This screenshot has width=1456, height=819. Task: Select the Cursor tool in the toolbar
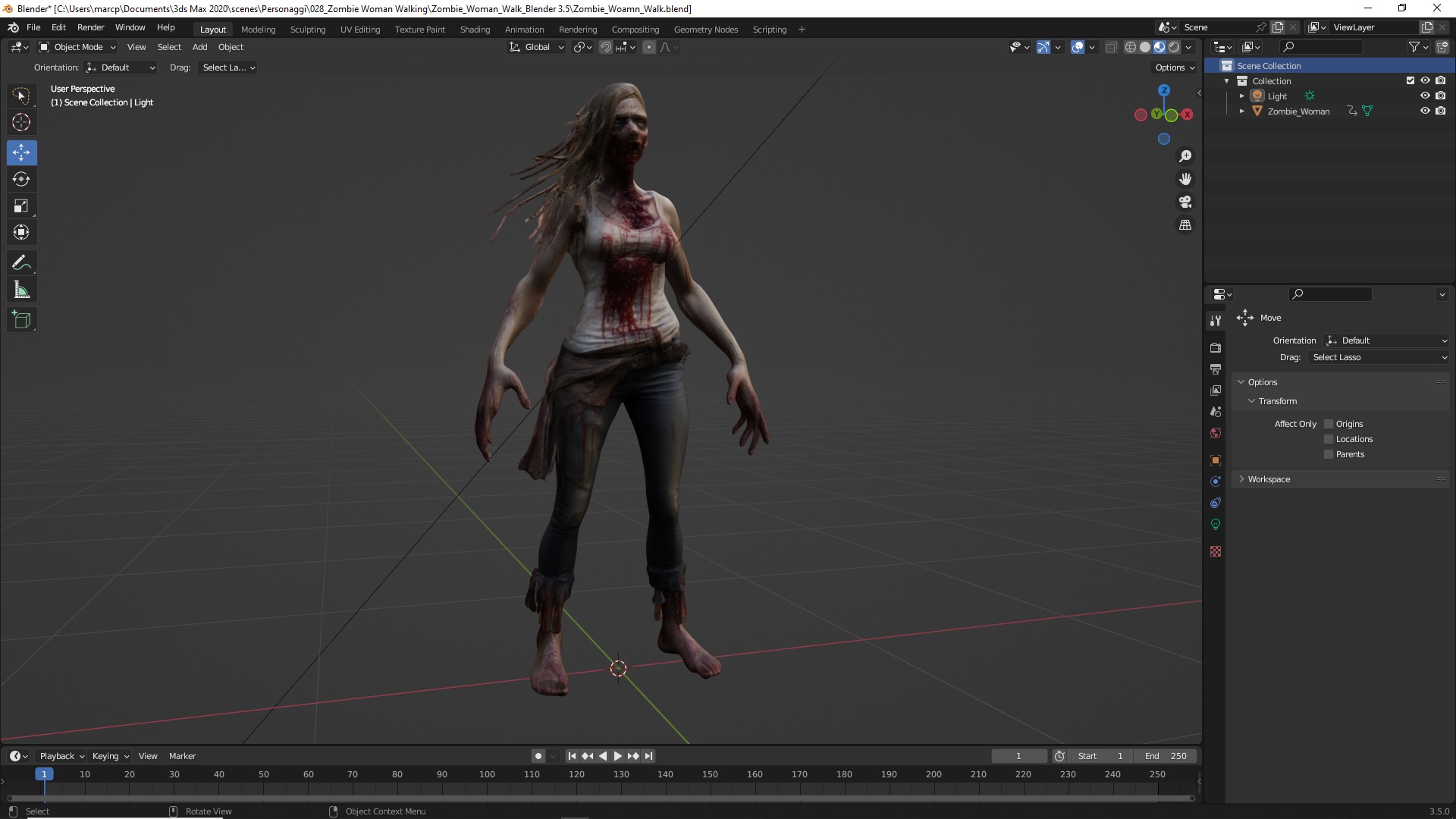coord(21,122)
